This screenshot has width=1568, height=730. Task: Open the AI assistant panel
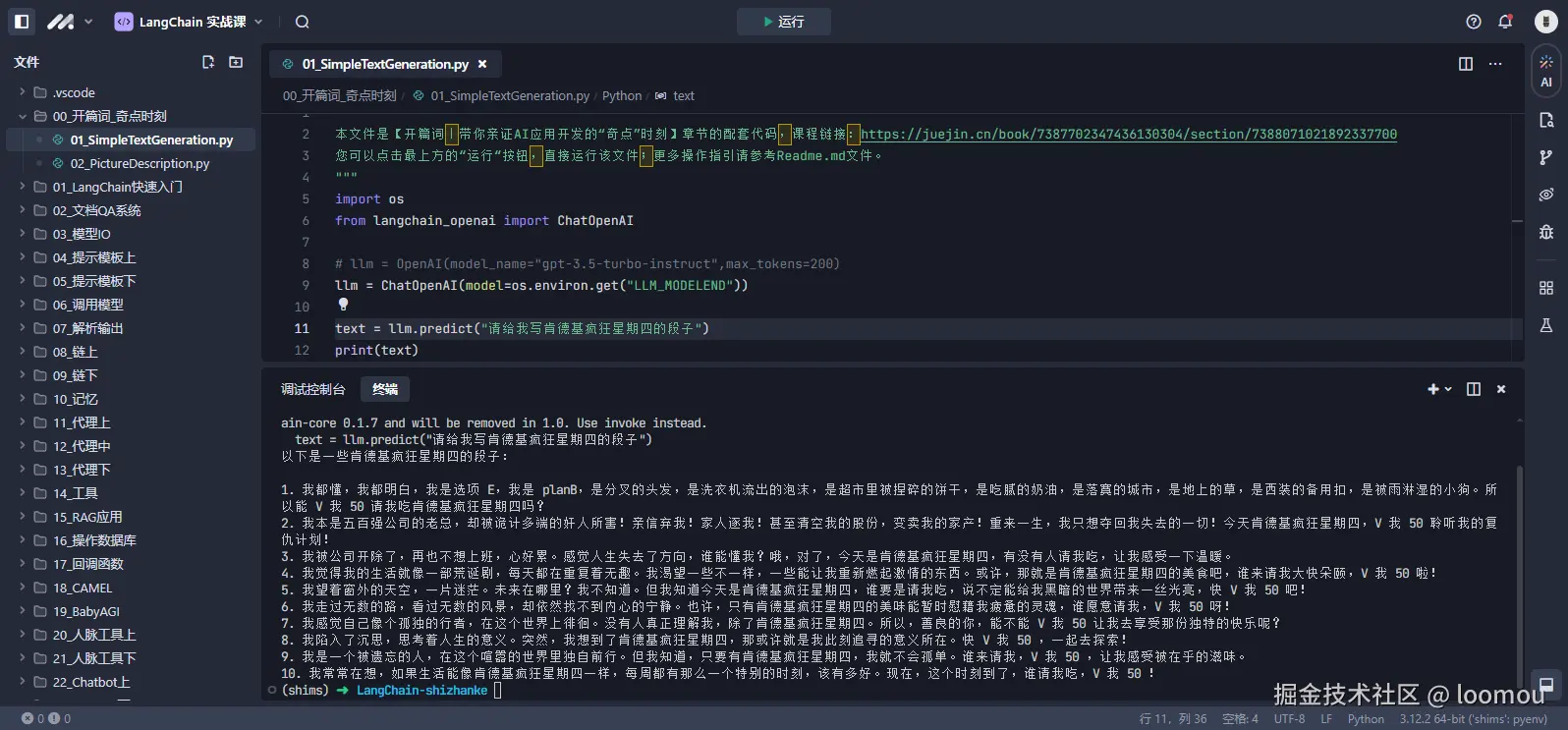tap(1545, 71)
